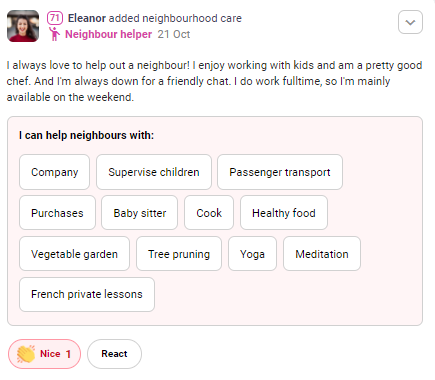Click the Purchases tag
The height and width of the screenshot is (380, 435).
point(57,213)
